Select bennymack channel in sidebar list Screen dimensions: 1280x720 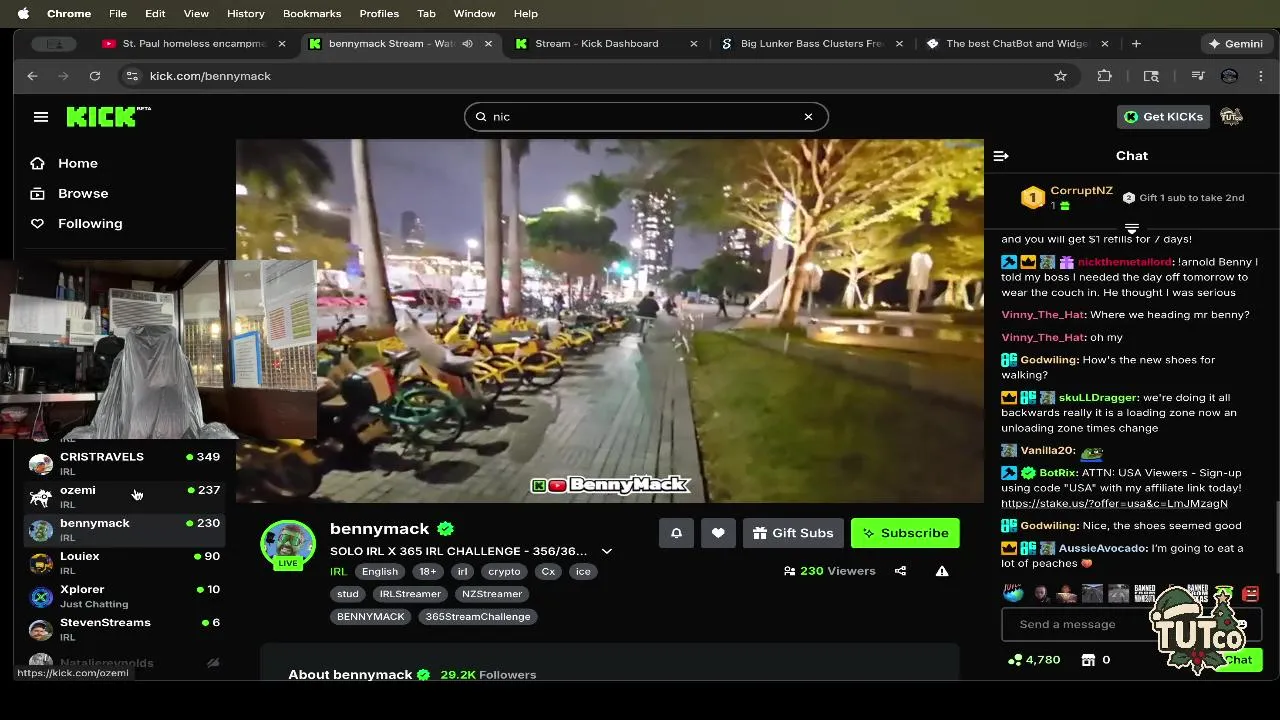coord(125,530)
